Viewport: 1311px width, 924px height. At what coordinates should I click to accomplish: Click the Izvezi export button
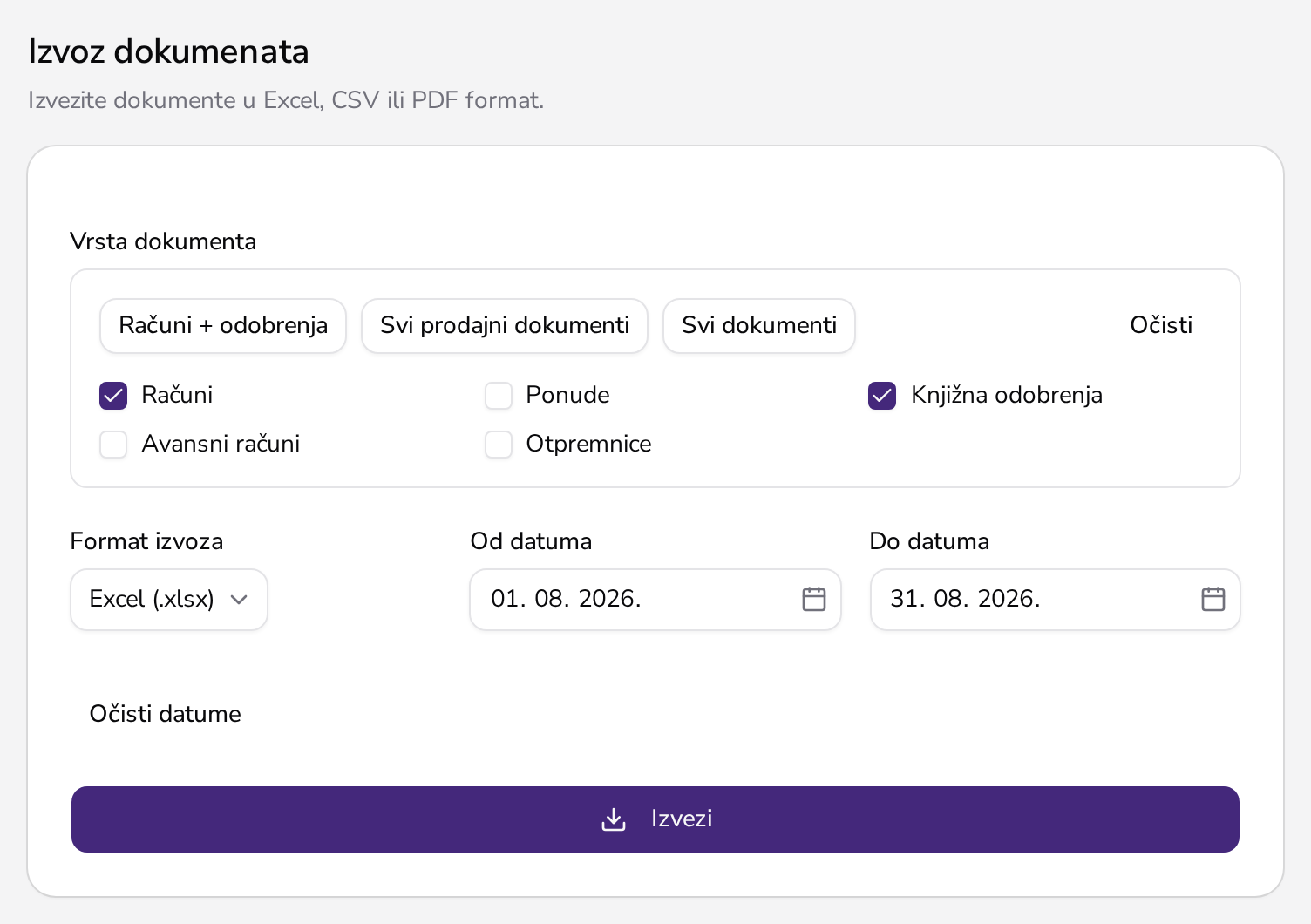point(655,819)
